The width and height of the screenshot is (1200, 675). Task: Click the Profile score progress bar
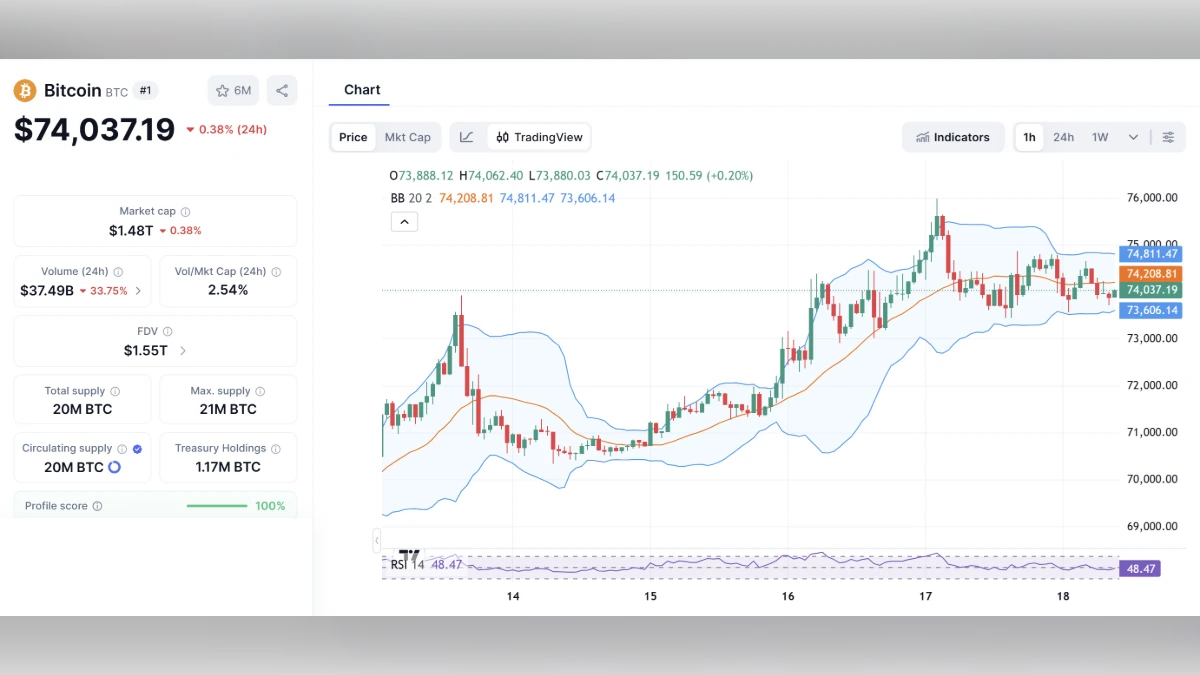click(217, 505)
